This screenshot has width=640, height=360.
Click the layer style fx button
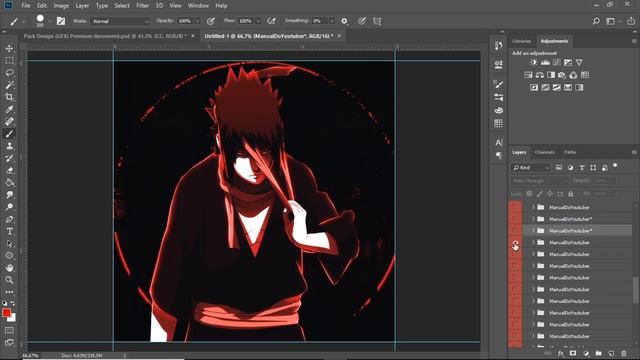[561, 353]
